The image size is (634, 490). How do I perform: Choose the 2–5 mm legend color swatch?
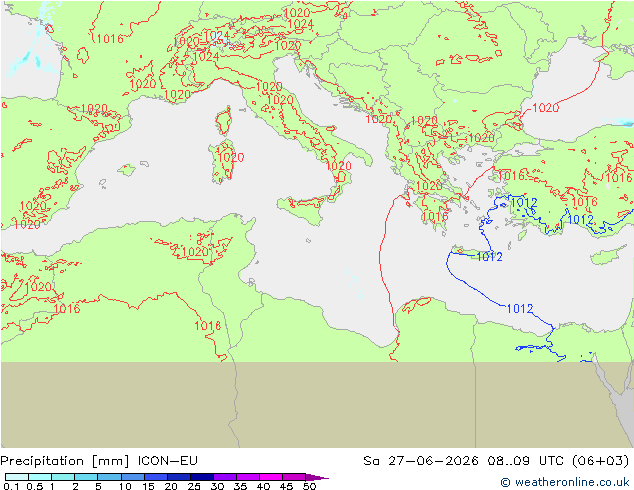pyautogui.click(x=86, y=477)
